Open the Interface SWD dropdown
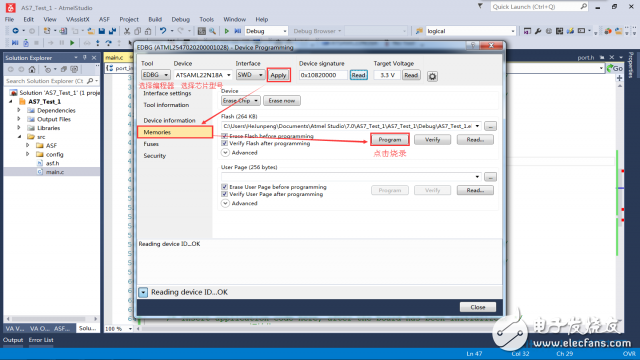This screenshot has height=360, width=640. click(250, 75)
